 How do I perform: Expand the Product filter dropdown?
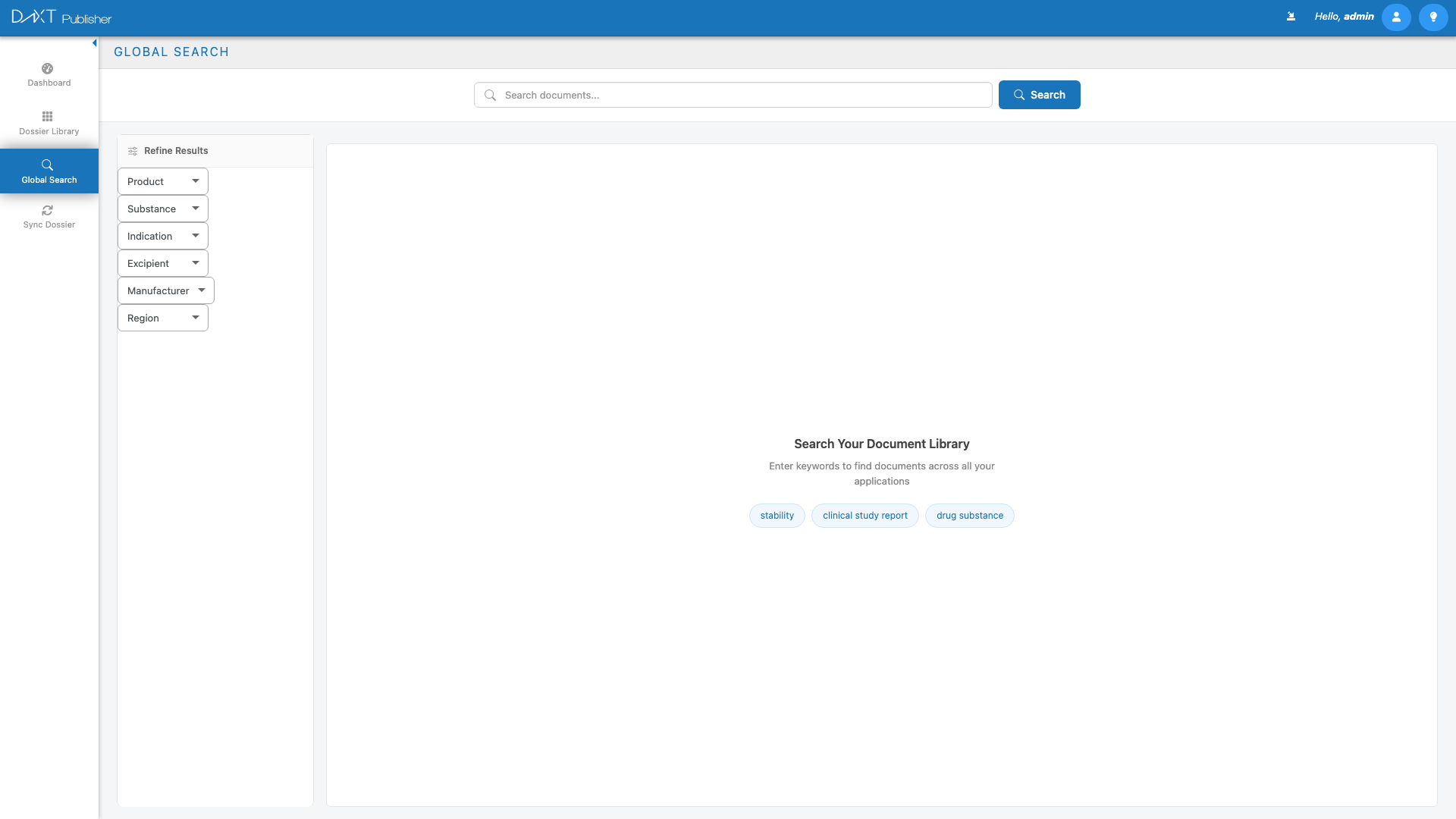click(162, 180)
